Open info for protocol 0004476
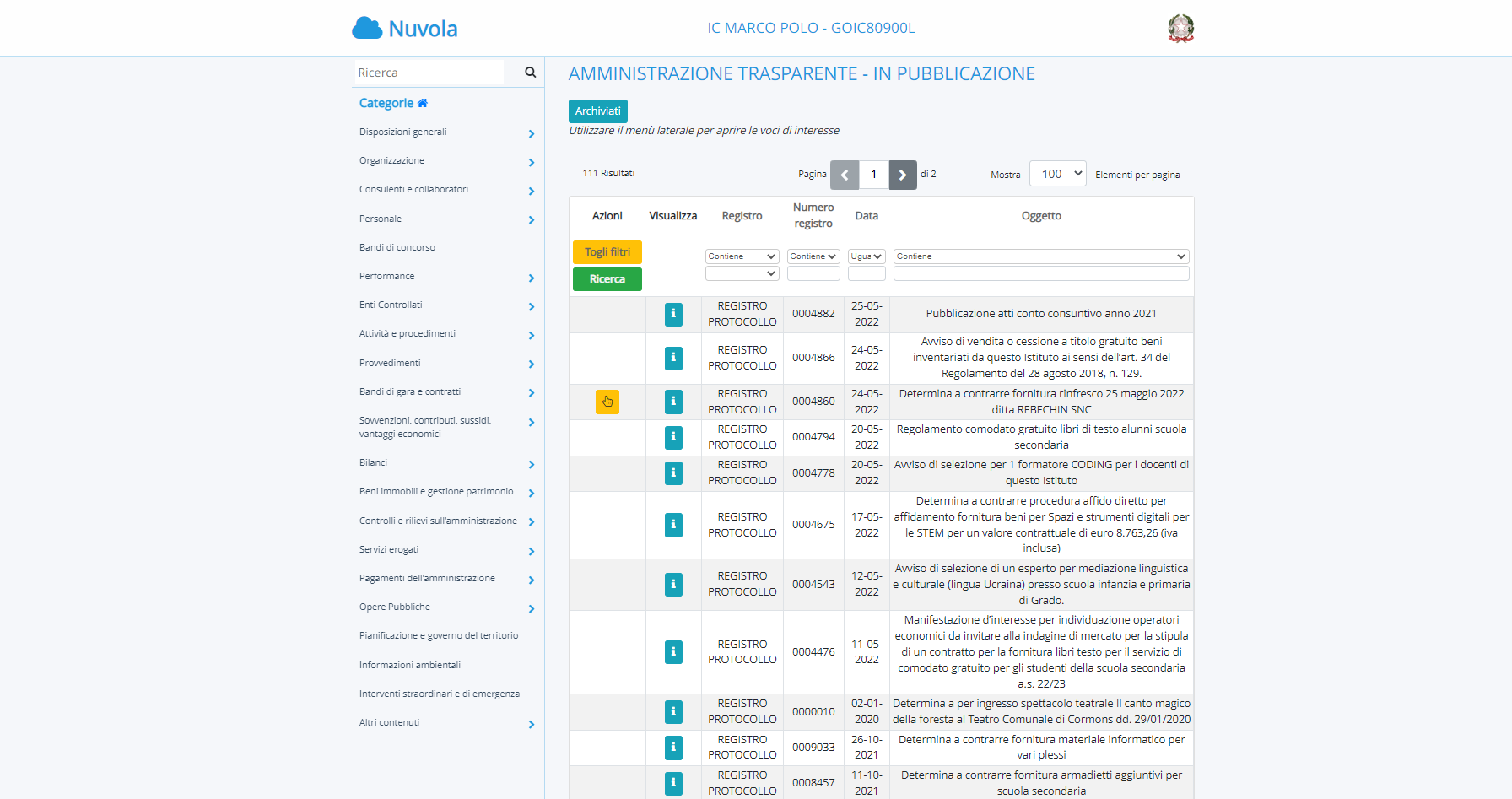This screenshot has height=799, width=1512. [x=672, y=652]
